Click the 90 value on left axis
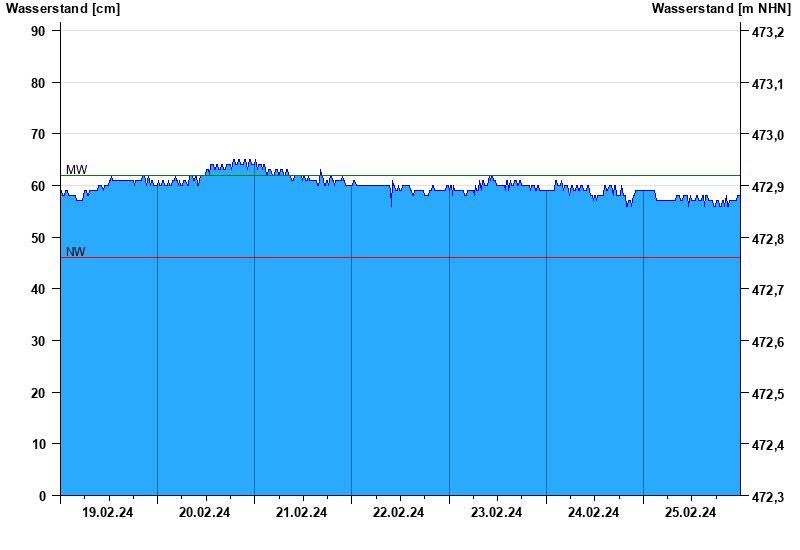800x550 pixels. [x=38, y=31]
